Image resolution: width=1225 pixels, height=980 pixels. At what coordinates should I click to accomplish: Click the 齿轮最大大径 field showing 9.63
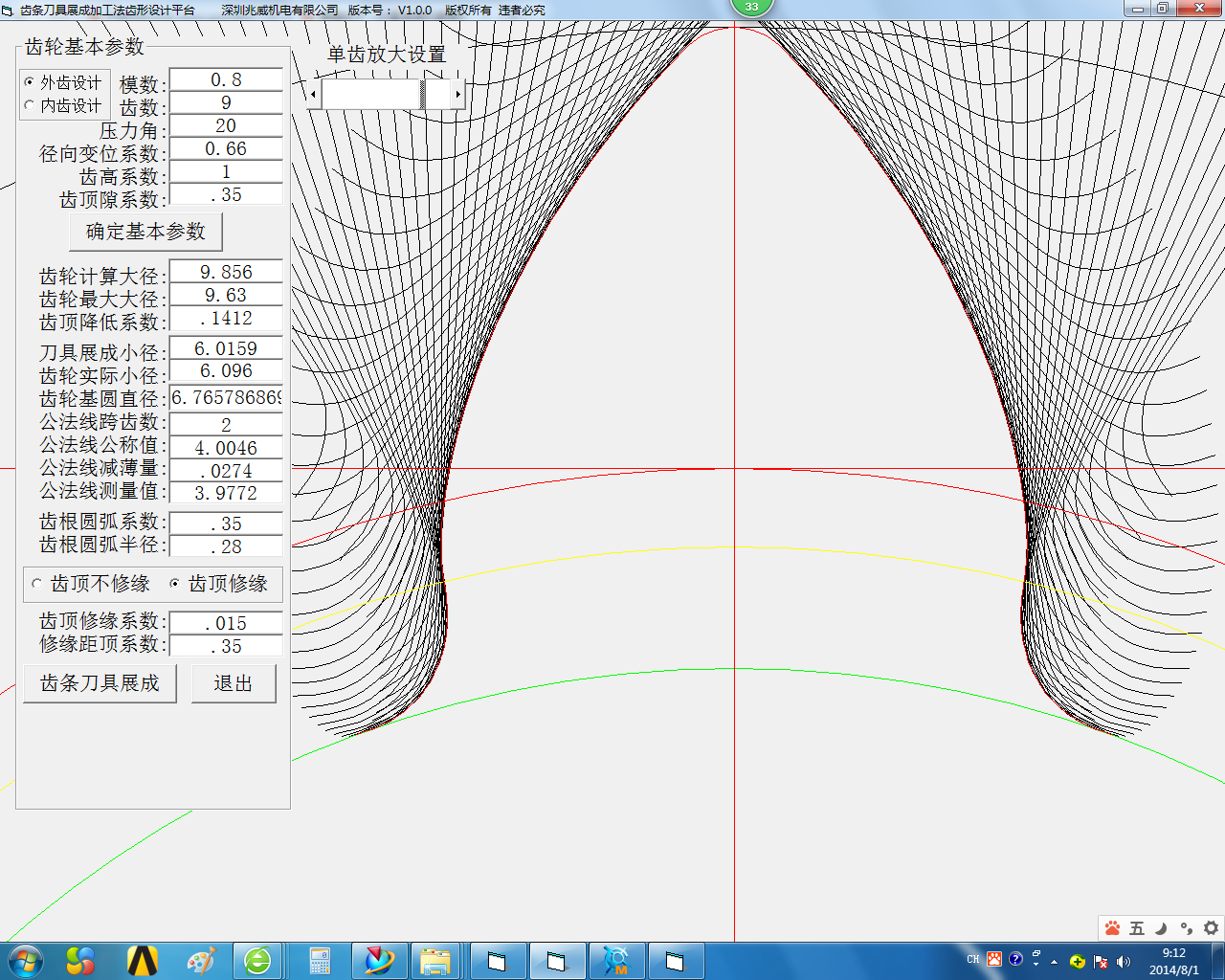(226, 295)
